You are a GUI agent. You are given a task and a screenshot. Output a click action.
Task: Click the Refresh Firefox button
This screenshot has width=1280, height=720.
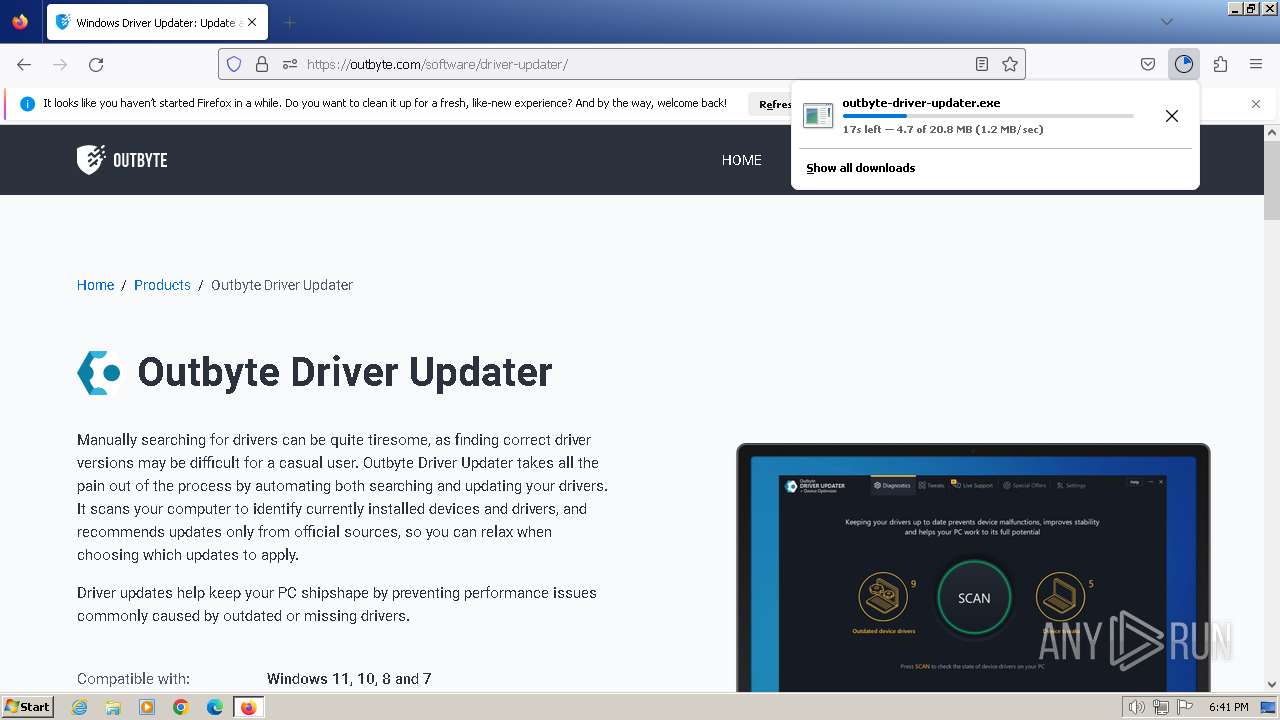pos(770,104)
